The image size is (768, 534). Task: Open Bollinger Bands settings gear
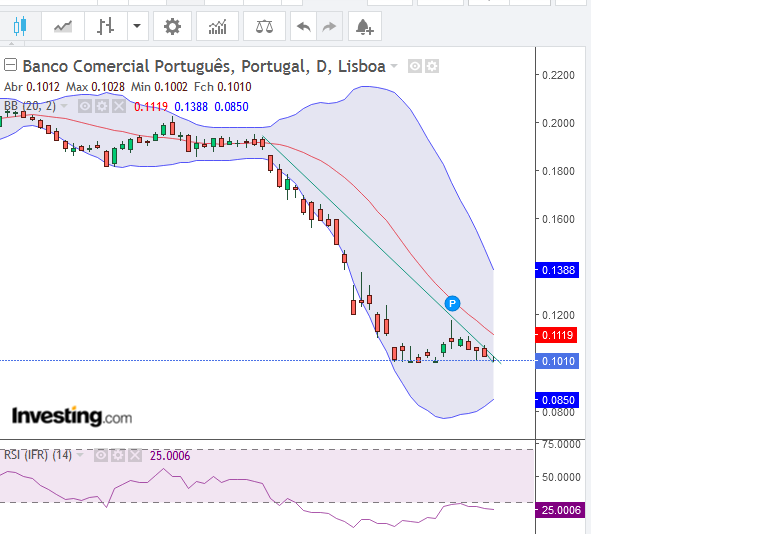[x=102, y=106]
